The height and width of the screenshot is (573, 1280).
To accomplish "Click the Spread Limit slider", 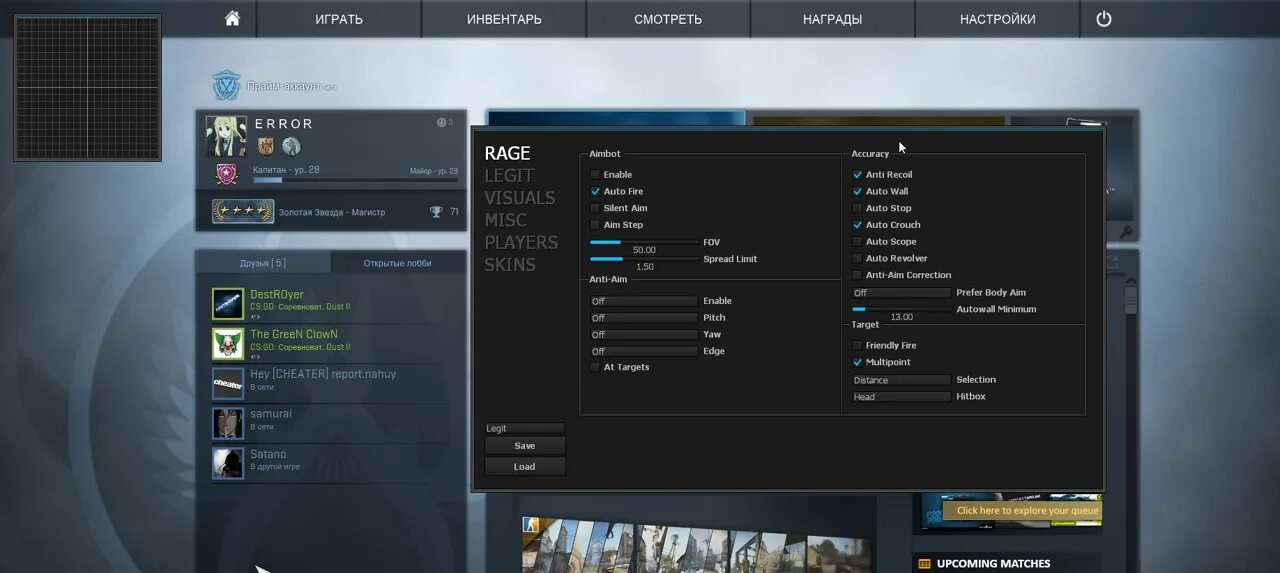I will (x=644, y=259).
